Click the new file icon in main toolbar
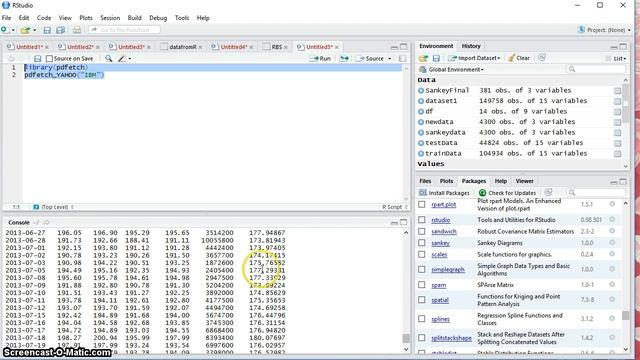 point(4,30)
